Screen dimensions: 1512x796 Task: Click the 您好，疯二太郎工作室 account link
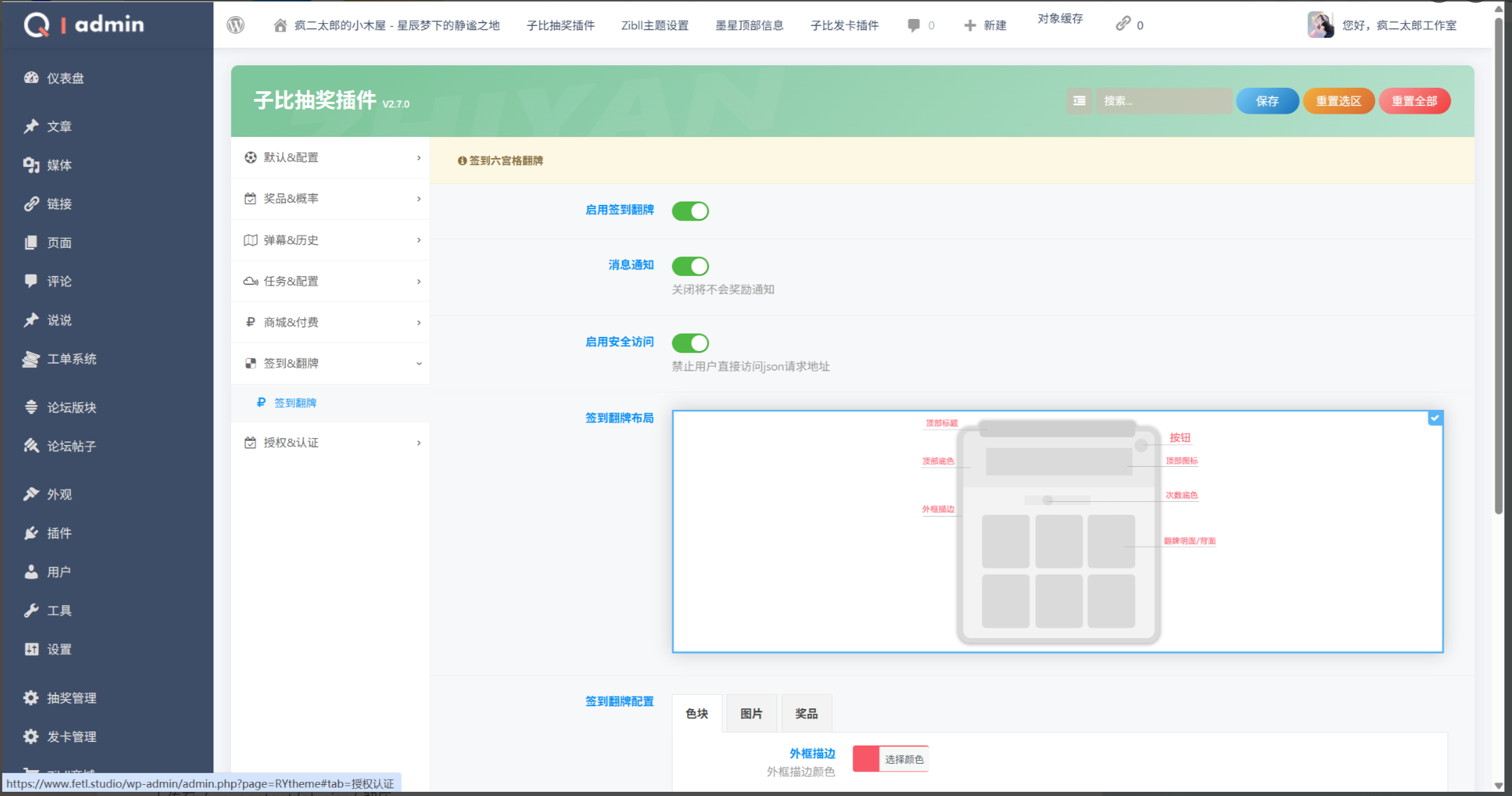(1400, 25)
